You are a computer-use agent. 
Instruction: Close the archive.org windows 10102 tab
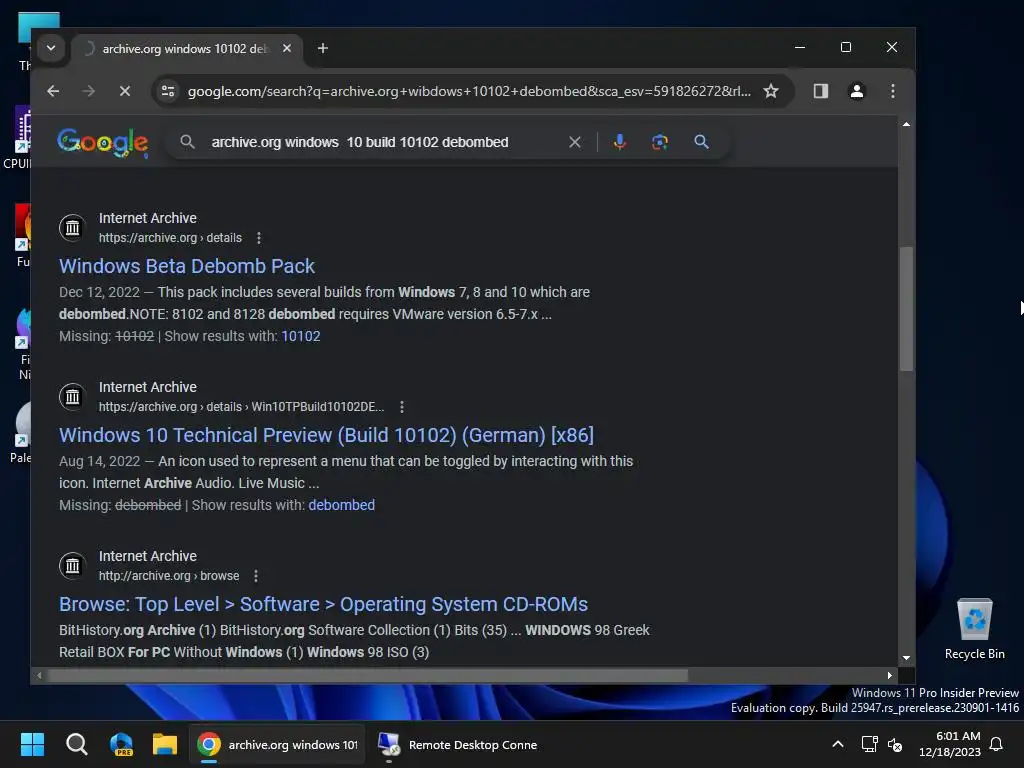click(x=287, y=48)
